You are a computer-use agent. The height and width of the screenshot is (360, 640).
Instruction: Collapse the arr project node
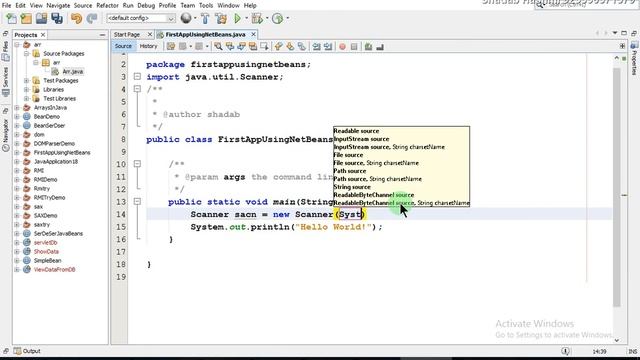(17, 44)
